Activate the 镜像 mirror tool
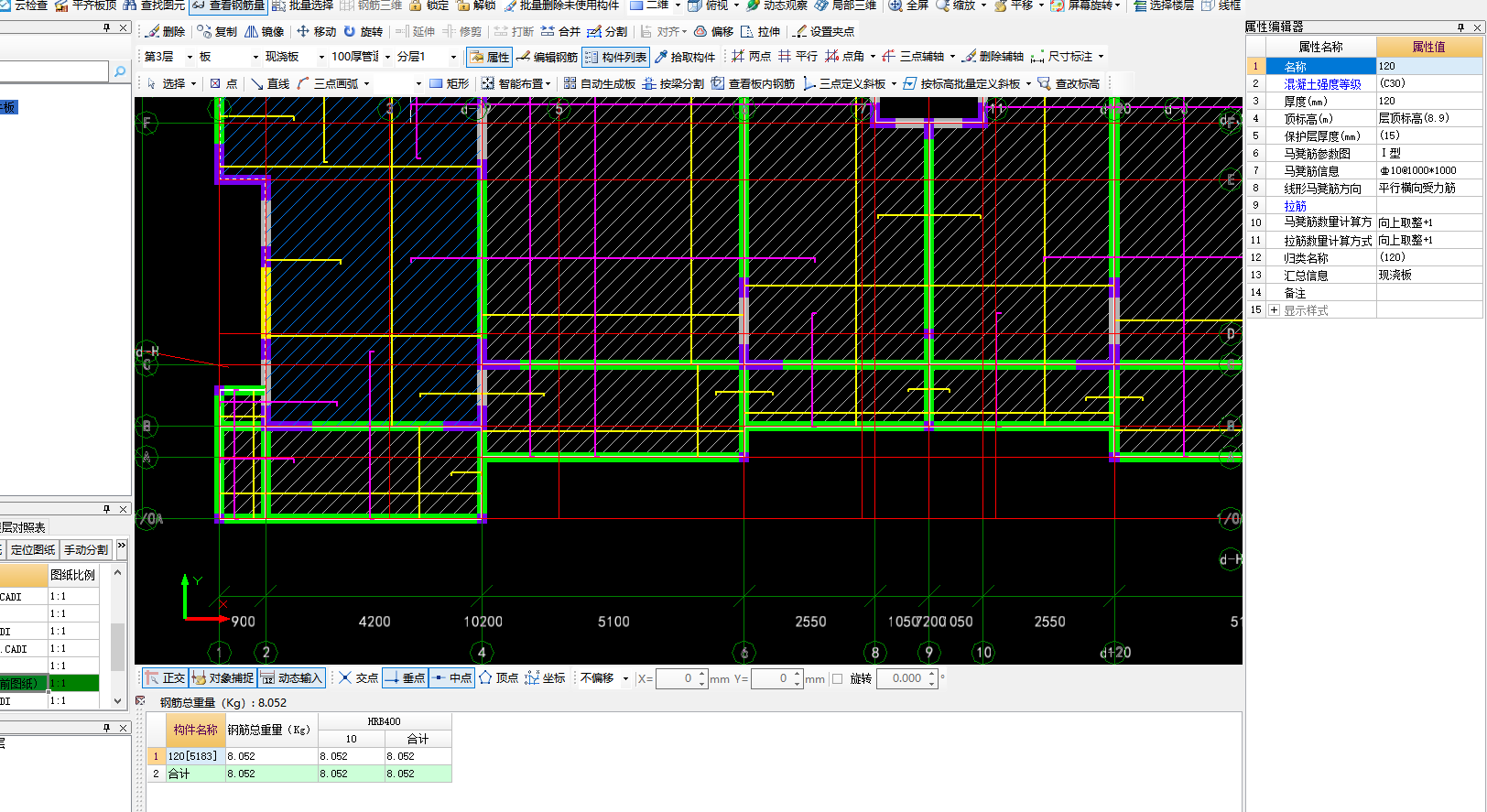This screenshot has width=1487, height=812. click(265, 31)
